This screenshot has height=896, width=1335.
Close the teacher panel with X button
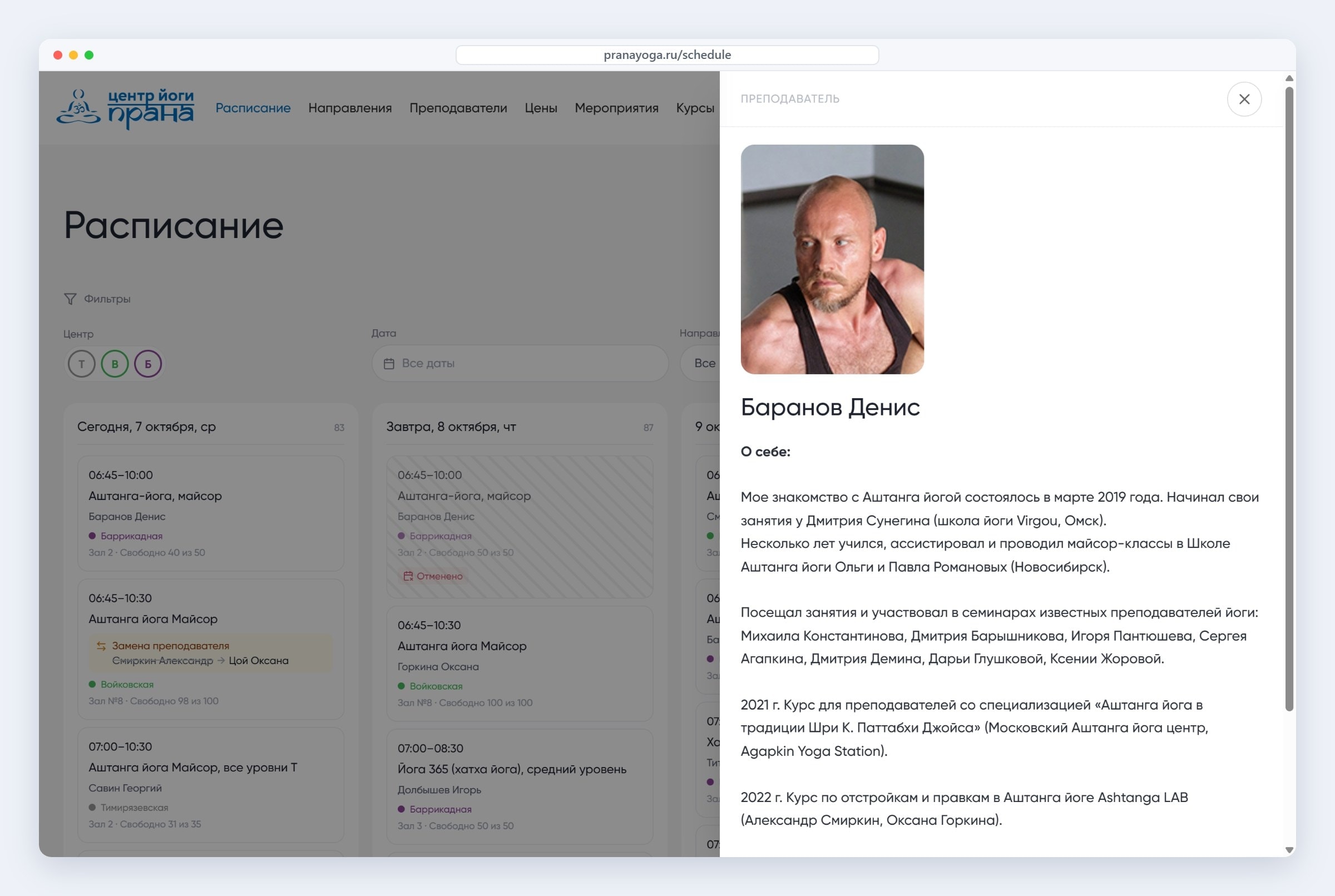coord(1244,99)
